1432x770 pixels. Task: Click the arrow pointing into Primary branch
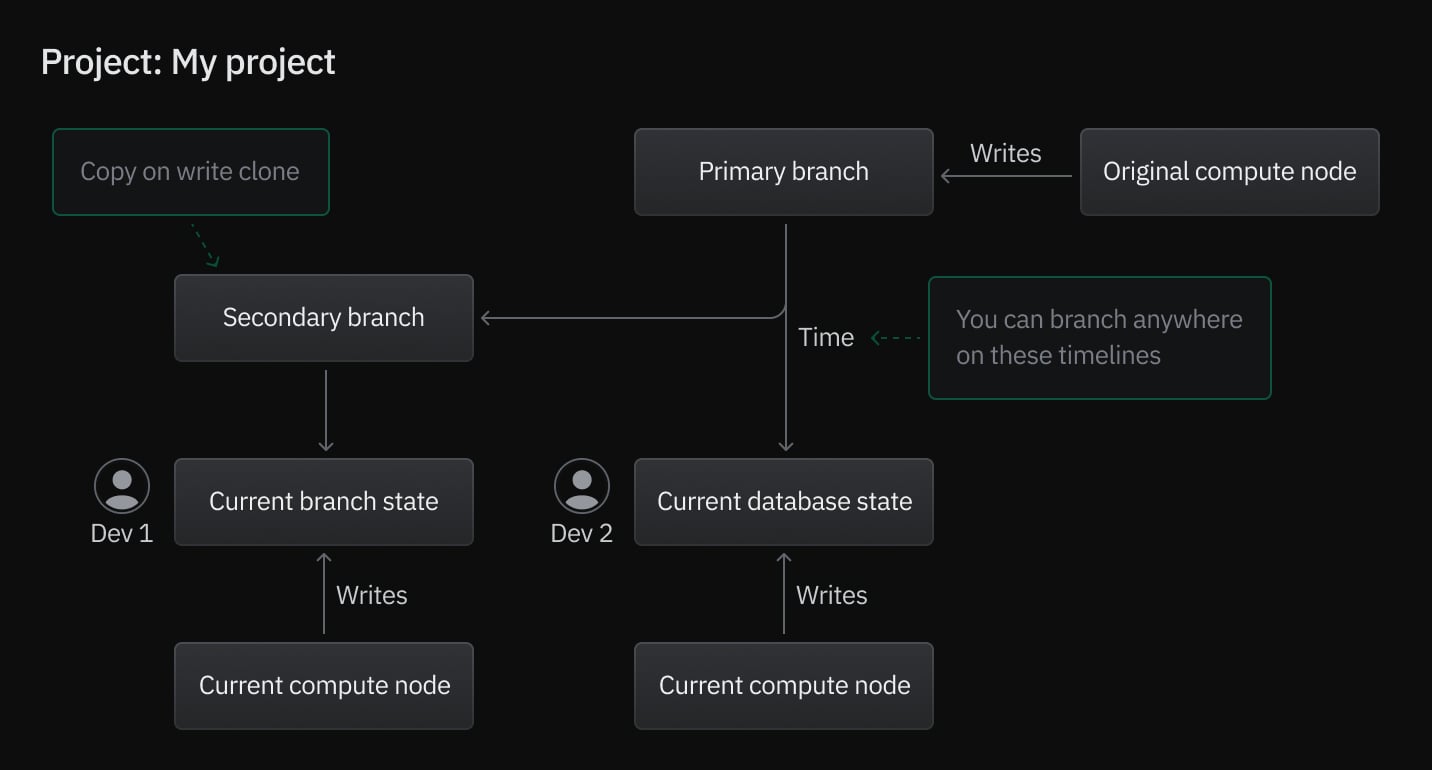[x=1005, y=177]
